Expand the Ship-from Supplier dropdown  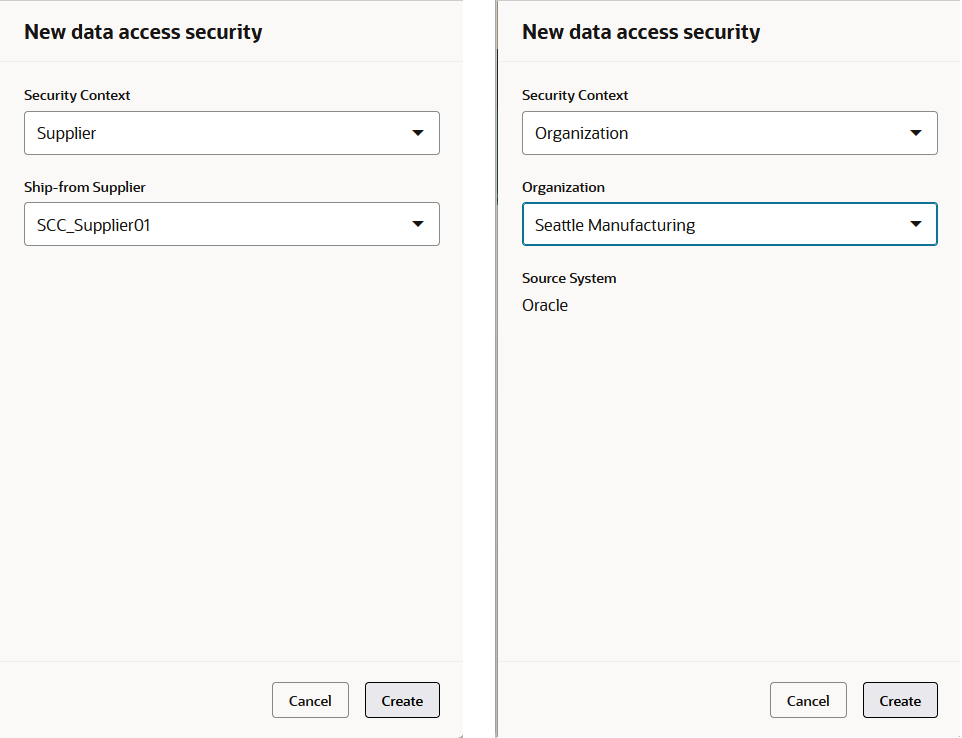pyautogui.click(x=231, y=224)
